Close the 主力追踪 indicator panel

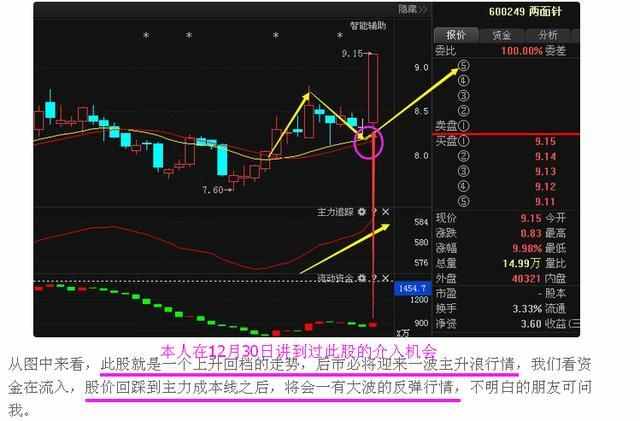click(387, 213)
